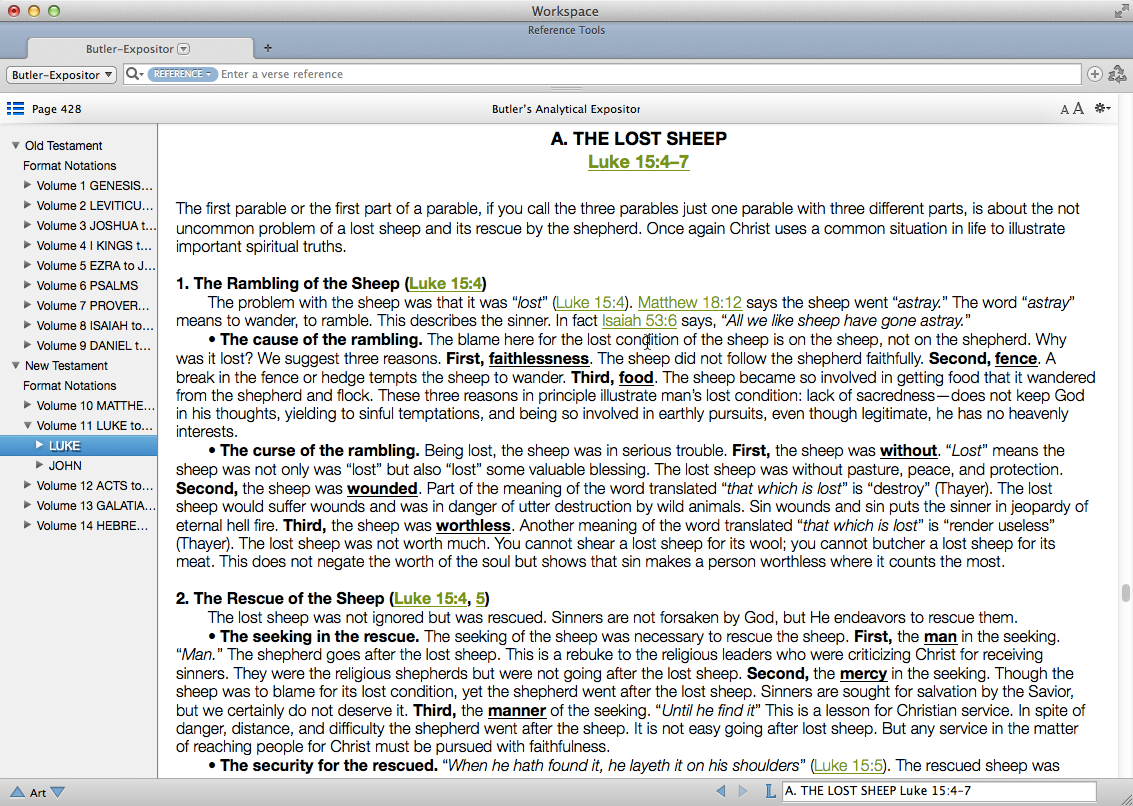
Task: Click the A. THE LOST SHEEP heading
Action: (x=639, y=139)
